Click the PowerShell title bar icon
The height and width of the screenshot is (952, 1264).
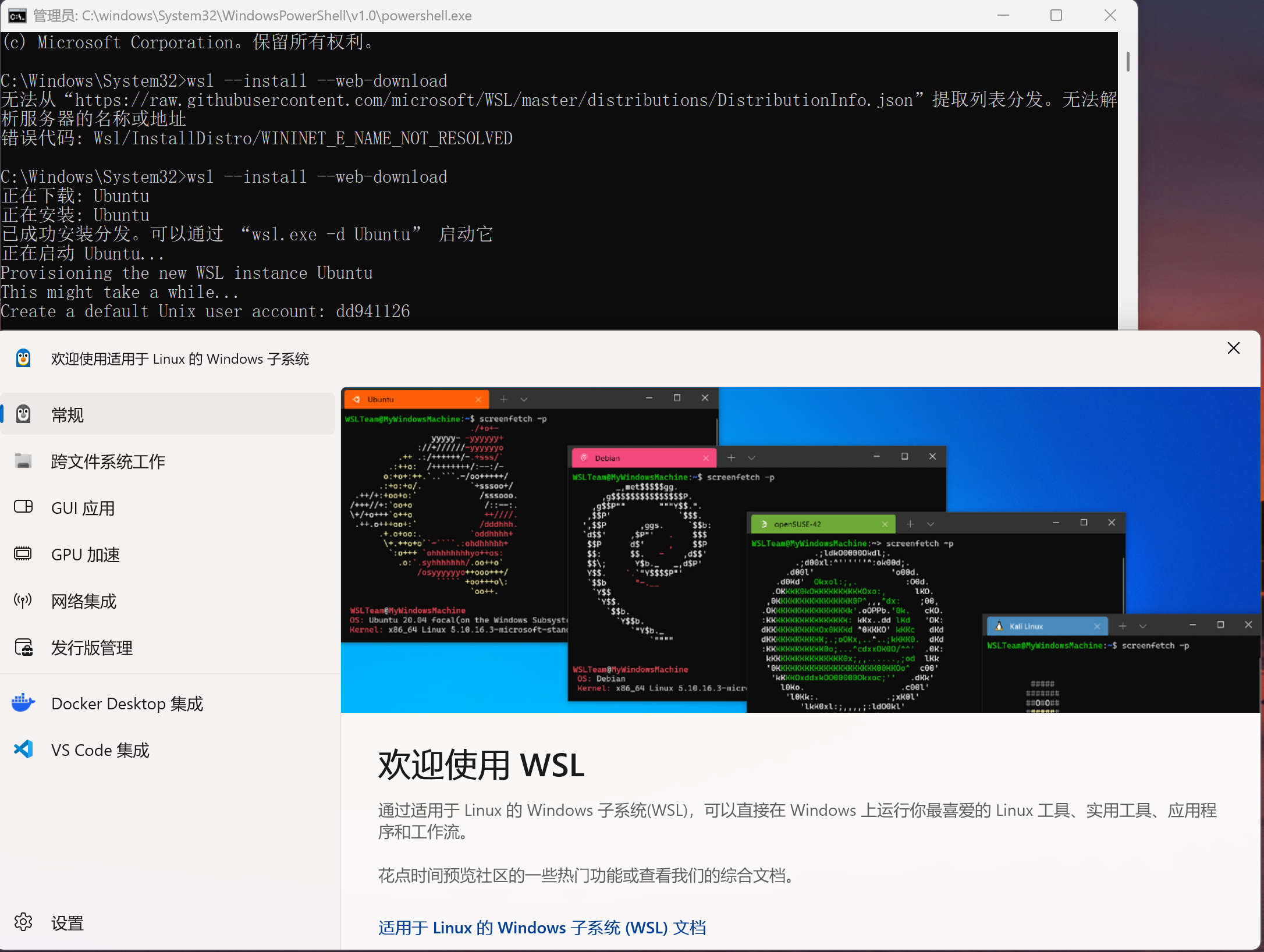17,16
